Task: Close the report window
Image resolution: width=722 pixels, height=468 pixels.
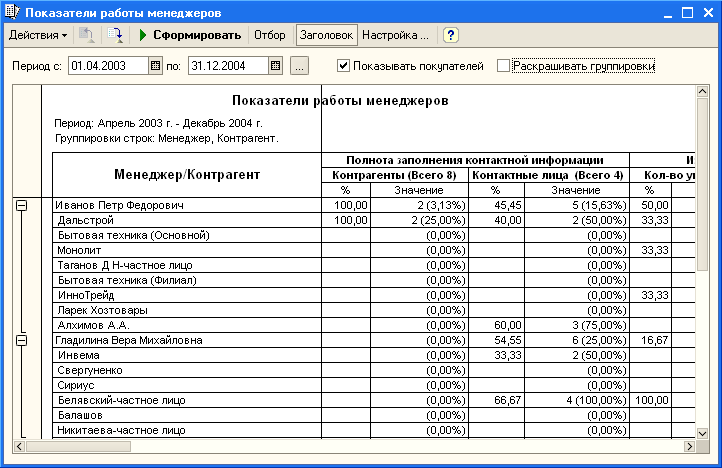Action: 709,13
